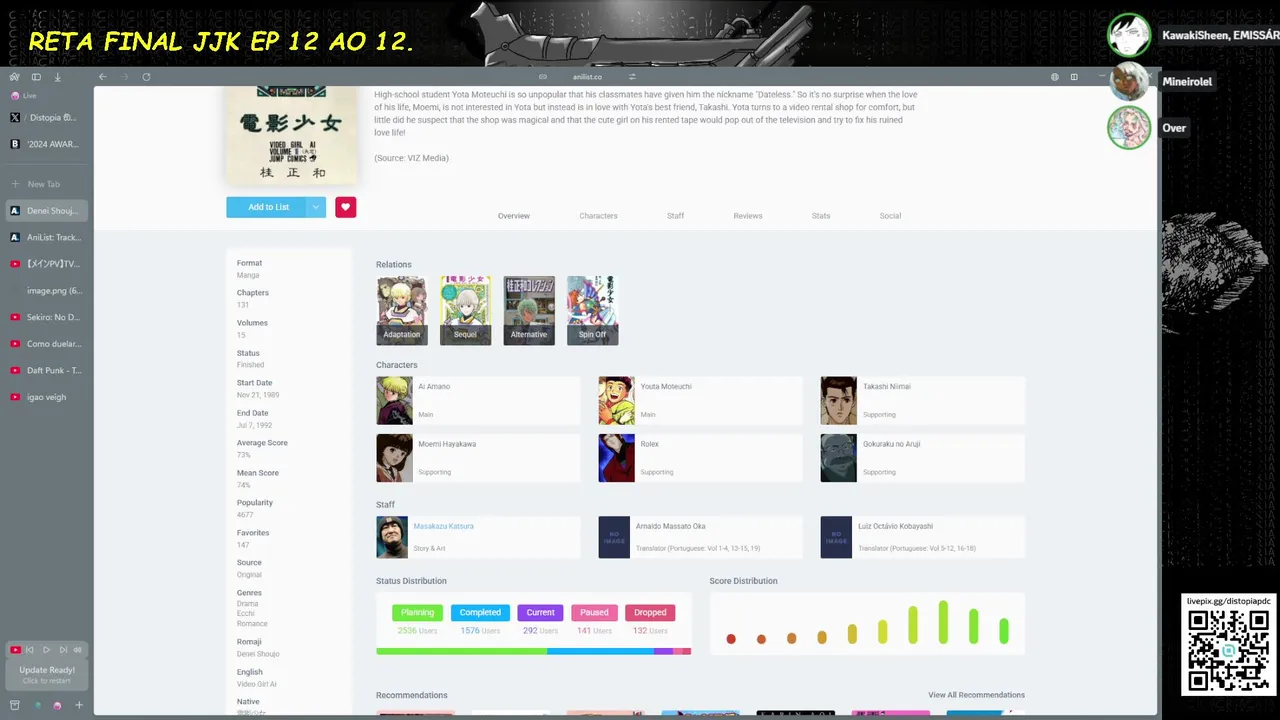Open Takashi Niimai character card
1280x720 pixels.
(x=922, y=400)
